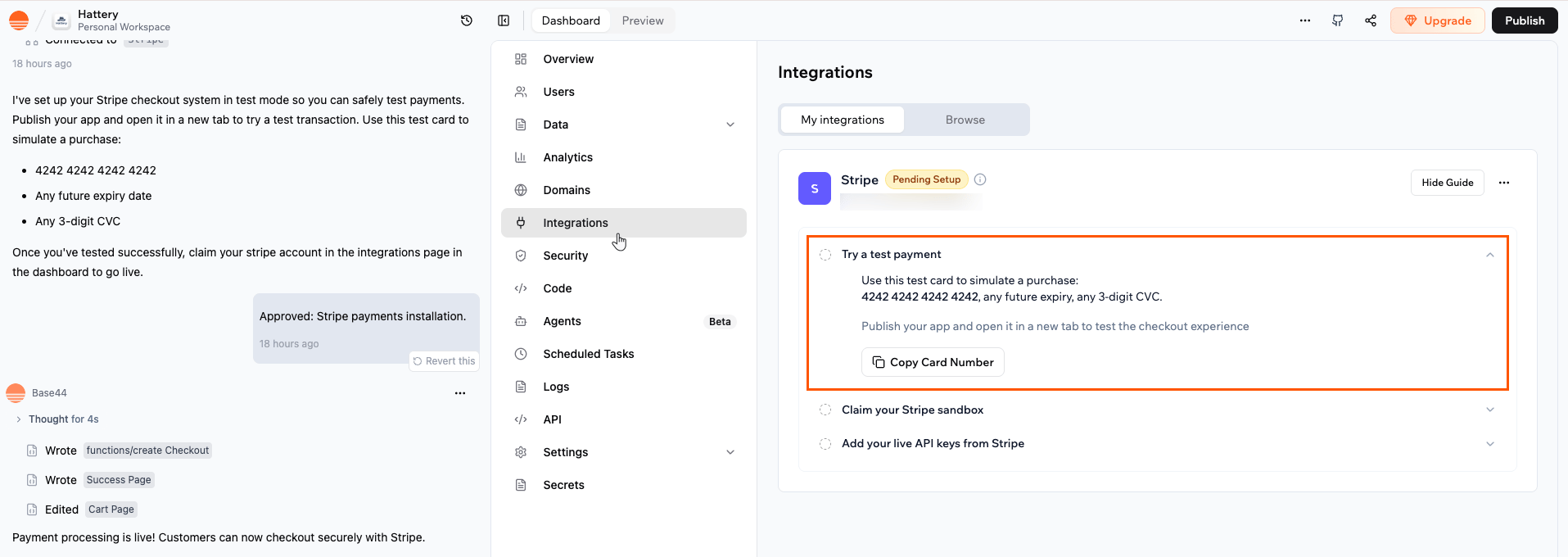Click the Hide Guide button
Screen dimensions: 1568x557
1448,183
